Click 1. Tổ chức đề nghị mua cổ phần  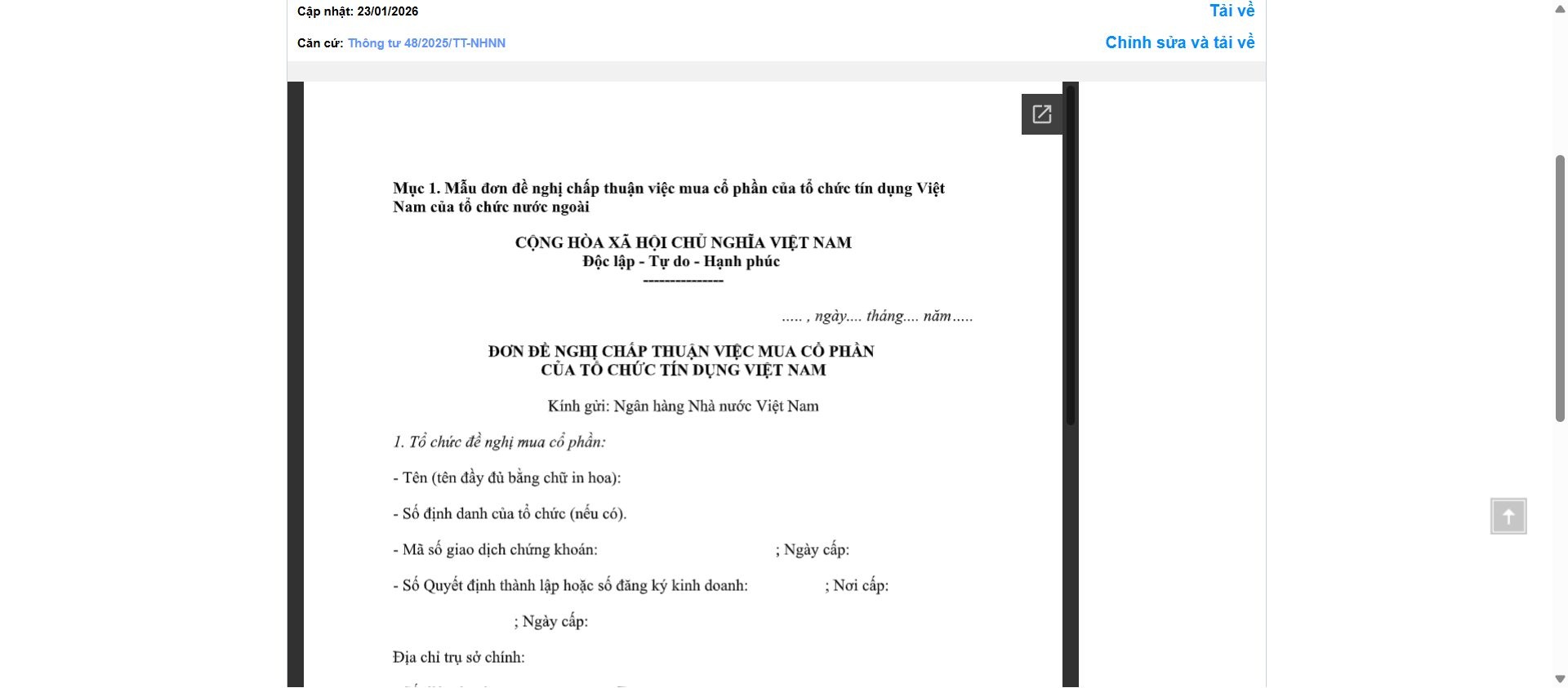tap(499, 442)
